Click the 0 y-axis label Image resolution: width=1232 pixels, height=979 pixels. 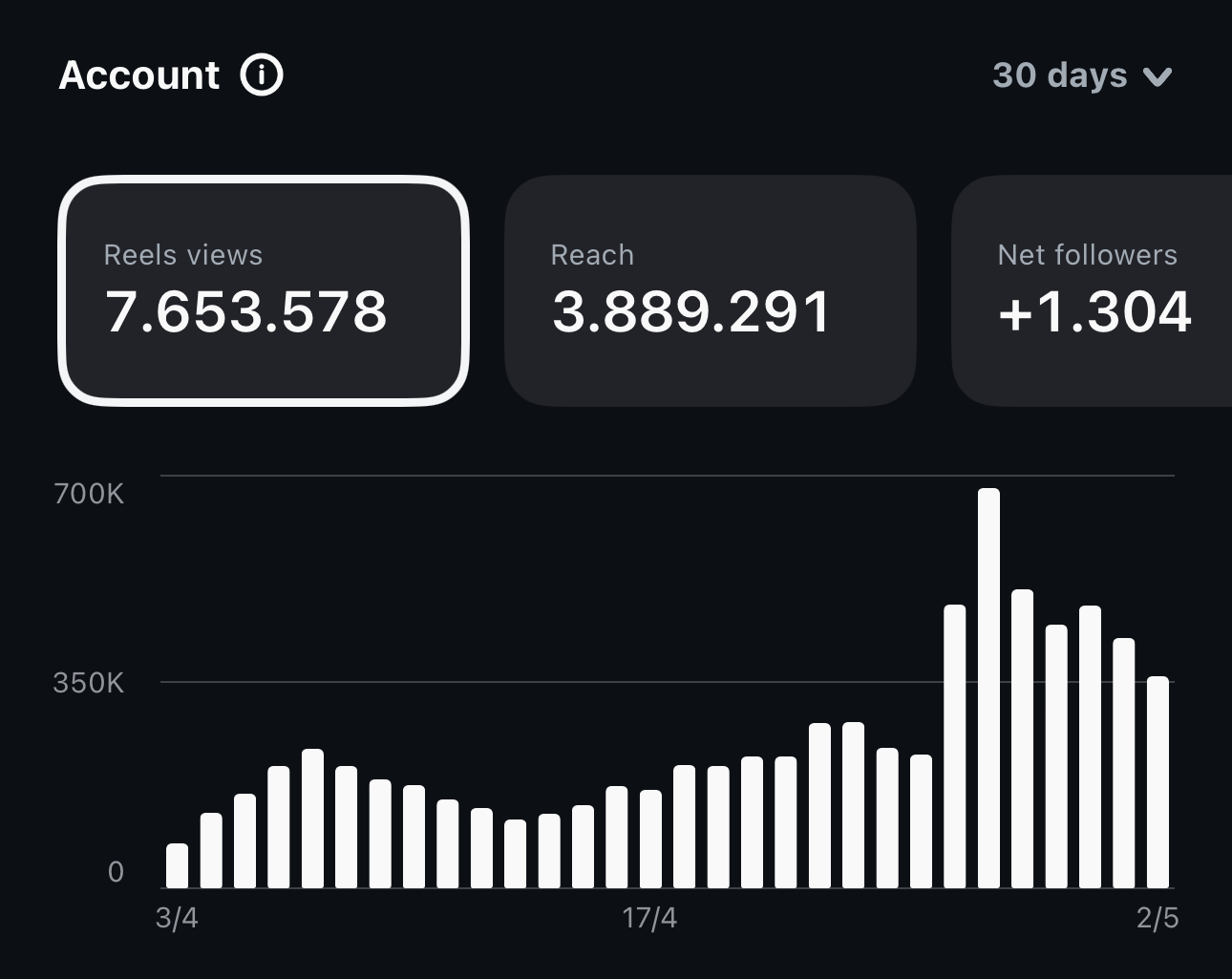(x=116, y=872)
